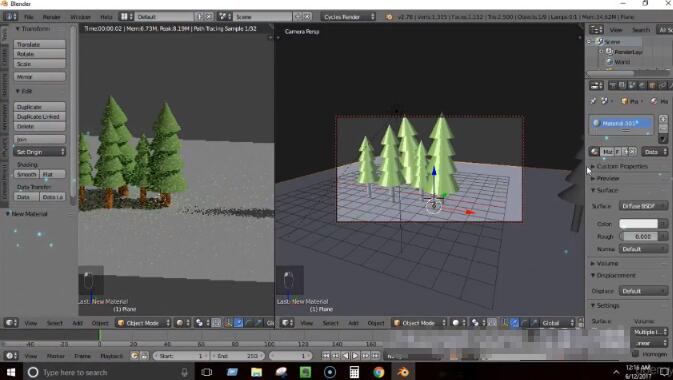673x380 pixels.
Task: Click the play animation button
Action: 355,356
